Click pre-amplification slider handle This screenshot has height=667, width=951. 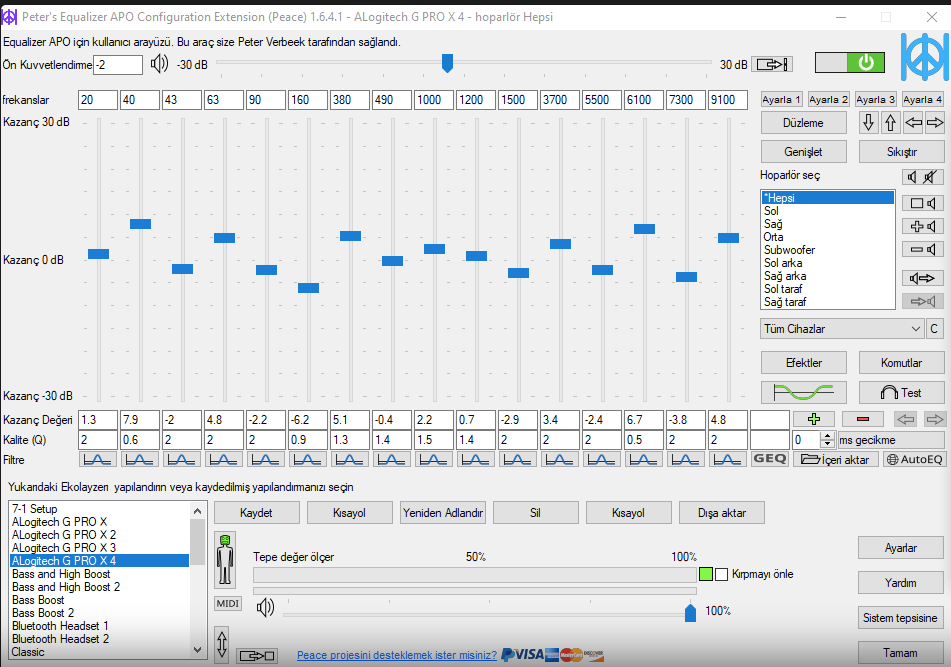coord(447,62)
